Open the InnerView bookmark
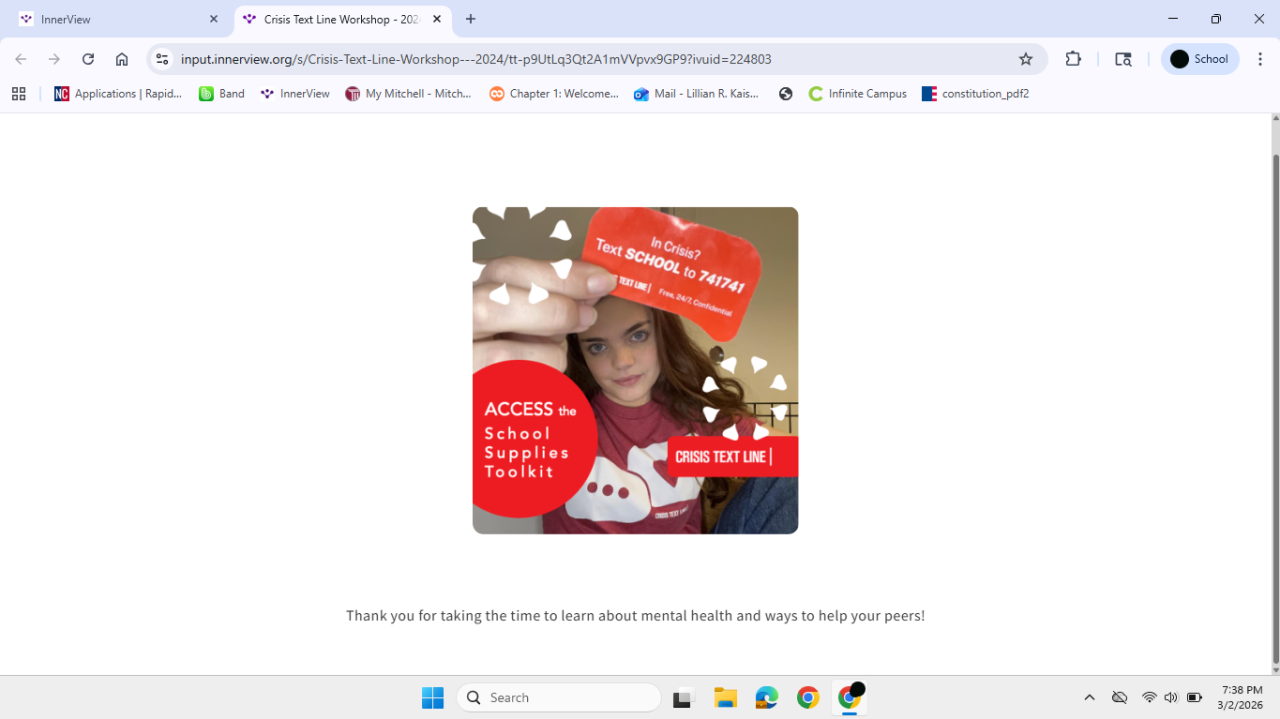Viewport: 1280px width, 719px height. coord(295,94)
